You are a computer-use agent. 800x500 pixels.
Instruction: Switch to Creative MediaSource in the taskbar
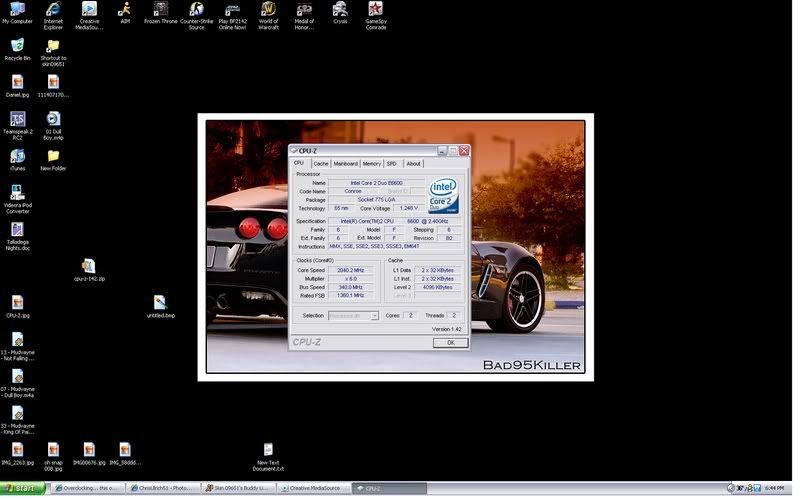(312, 489)
